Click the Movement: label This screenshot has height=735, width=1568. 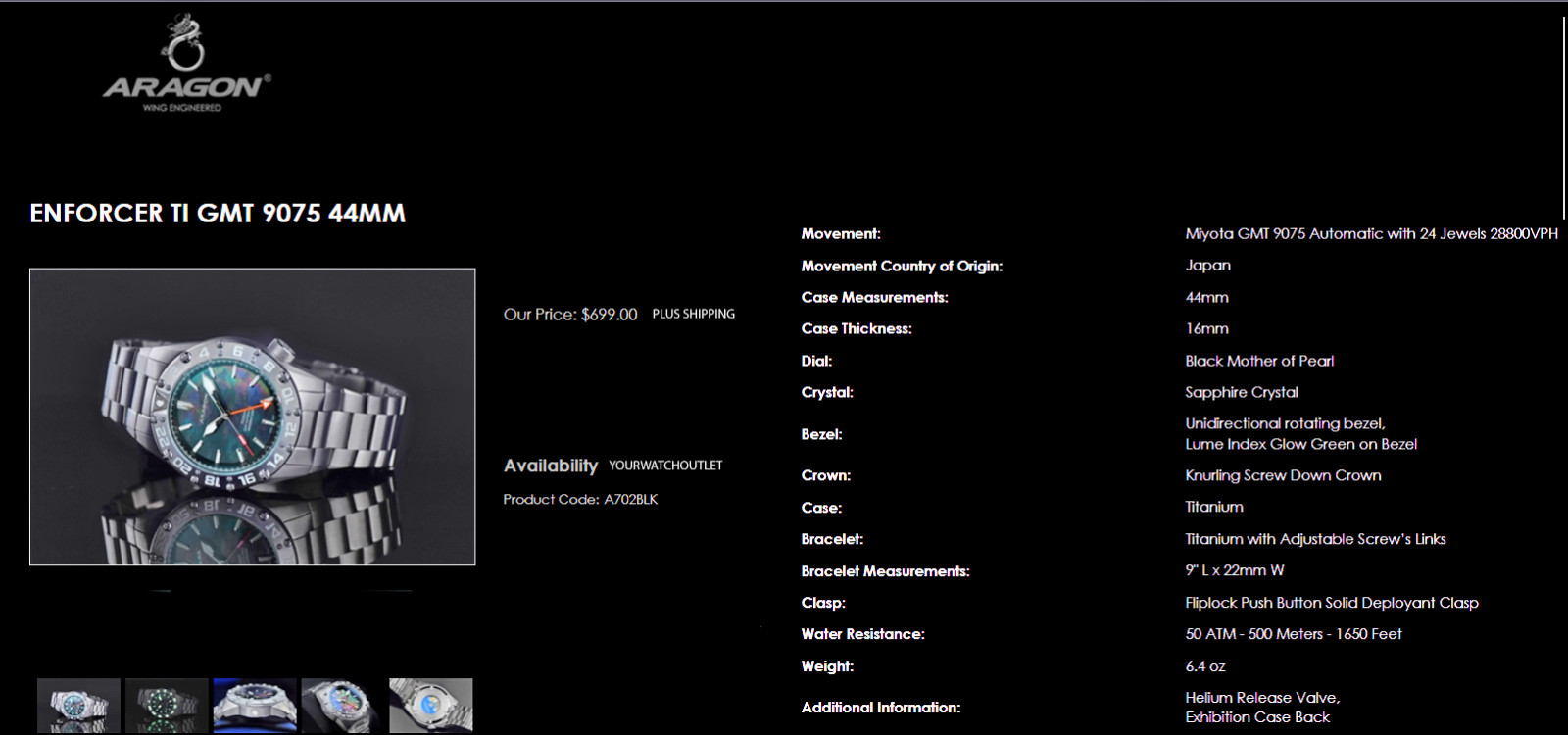pos(841,234)
